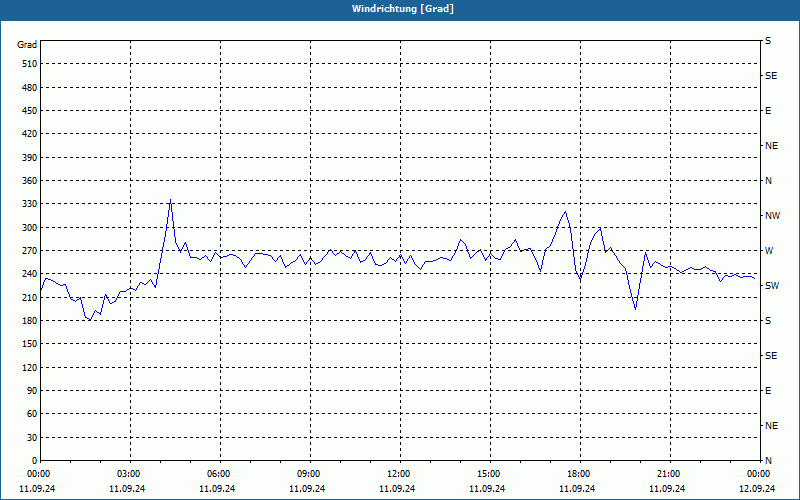The width and height of the screenshot is (800, 500).
Task: Click the blue line's peak just before 18:00
Action: (x=565, y=212)
